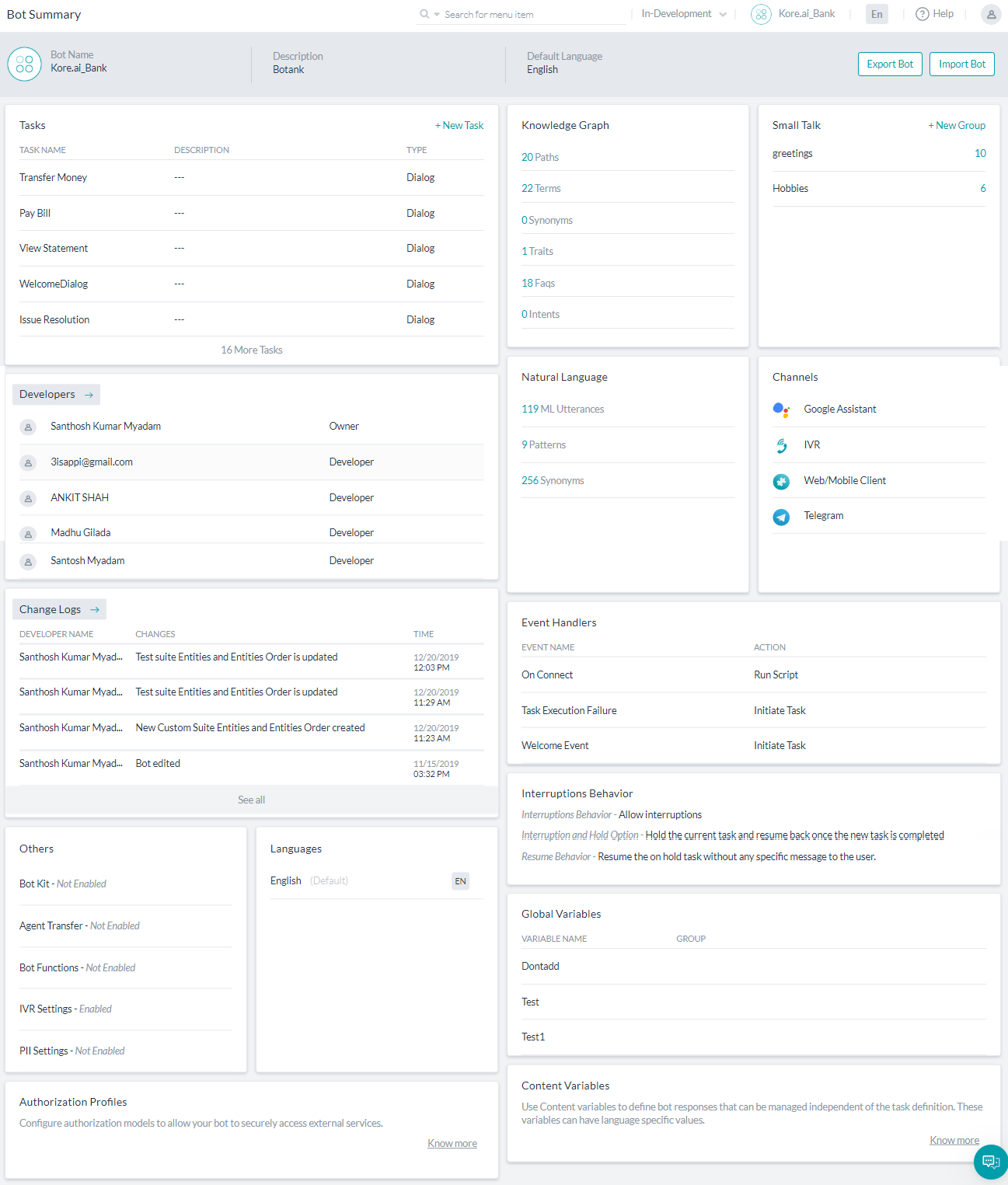Image resolution: width=1008 pixels, height=1185 pixels.
Task: Open the Telegram channel icon
Action: click(782, 516)
